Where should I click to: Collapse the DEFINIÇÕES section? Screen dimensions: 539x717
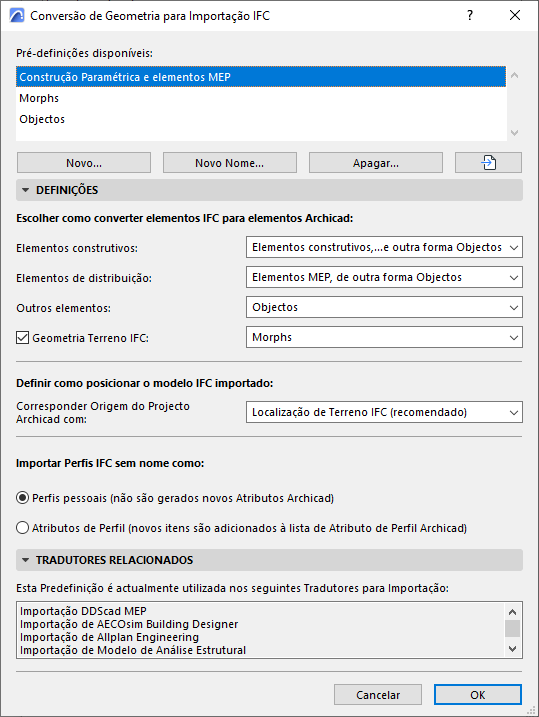coord(269,190)
